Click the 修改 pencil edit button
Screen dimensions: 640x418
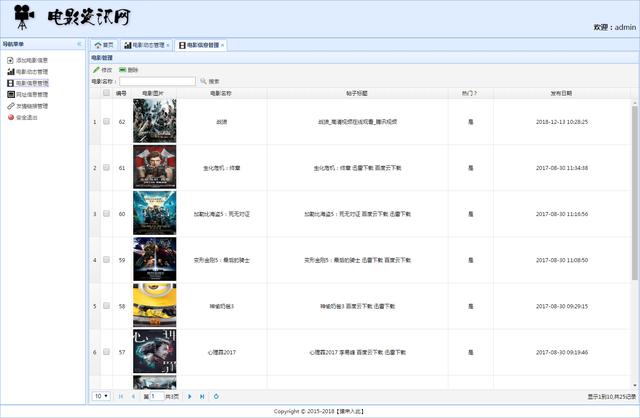click(102, 70)
